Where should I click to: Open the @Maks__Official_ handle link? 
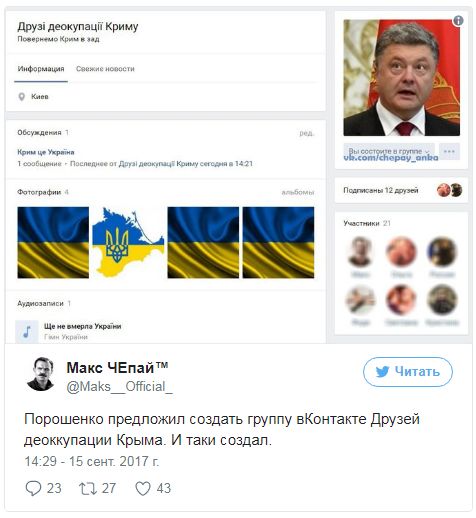(119, 387)
